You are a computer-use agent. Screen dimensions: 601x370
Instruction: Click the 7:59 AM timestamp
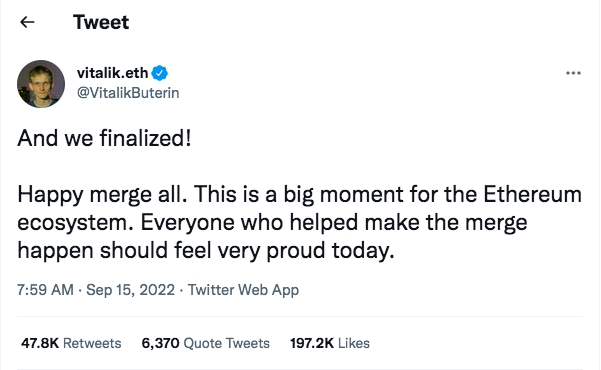point(45,290)
